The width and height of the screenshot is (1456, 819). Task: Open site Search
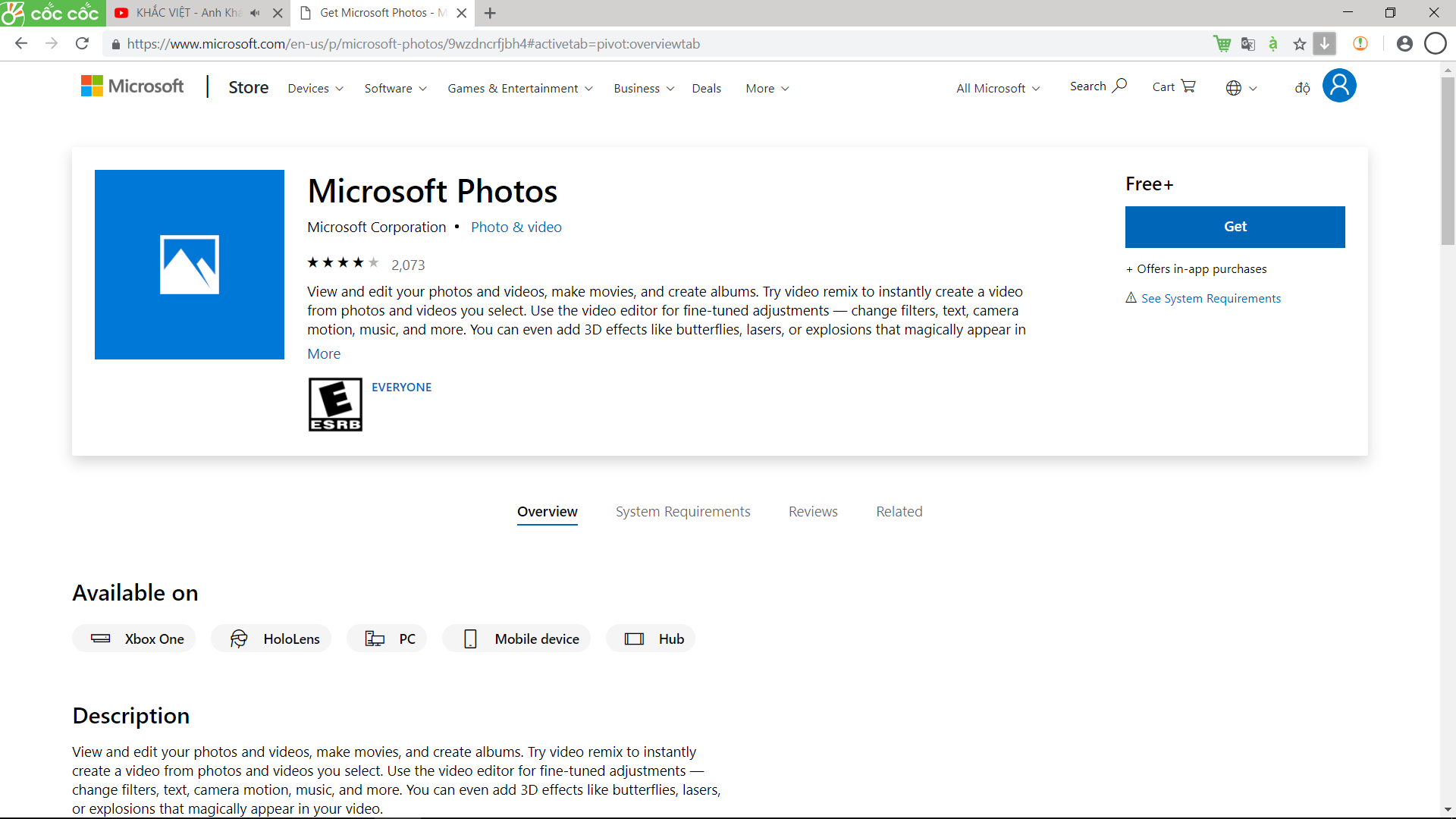click(x=1098, y=86)
